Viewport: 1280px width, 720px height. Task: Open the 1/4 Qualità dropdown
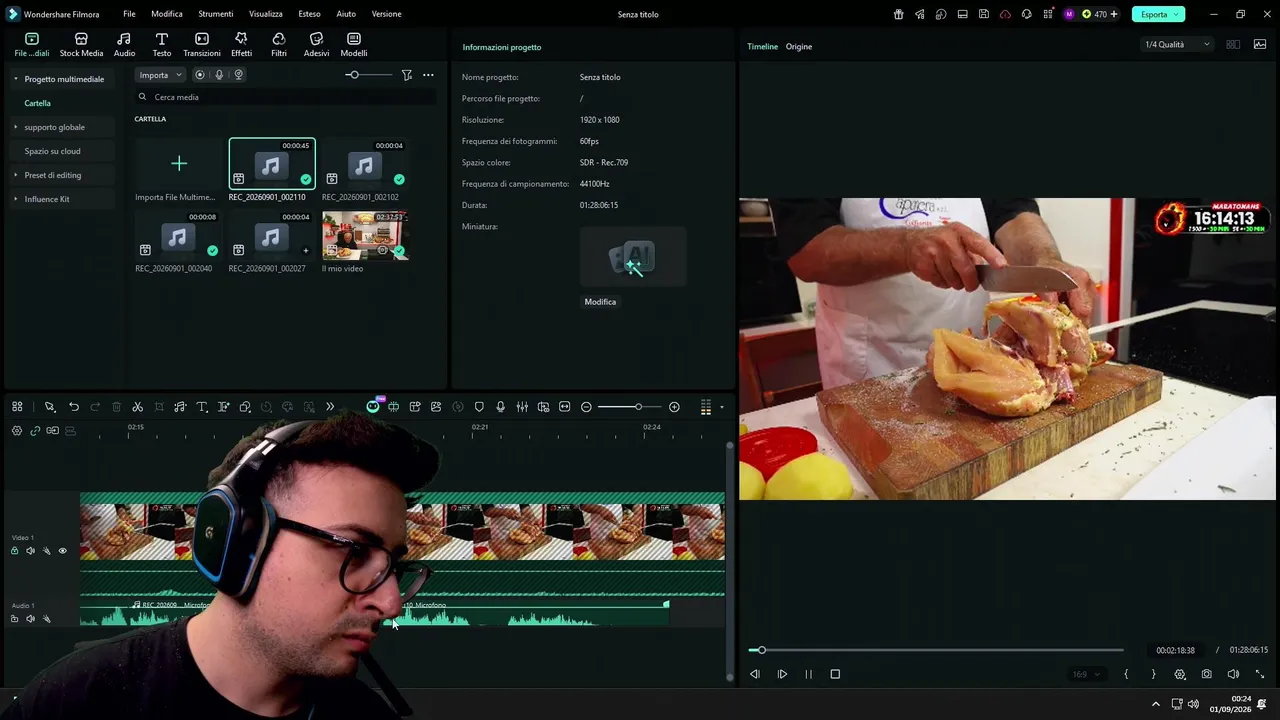tap(1177, 45)
